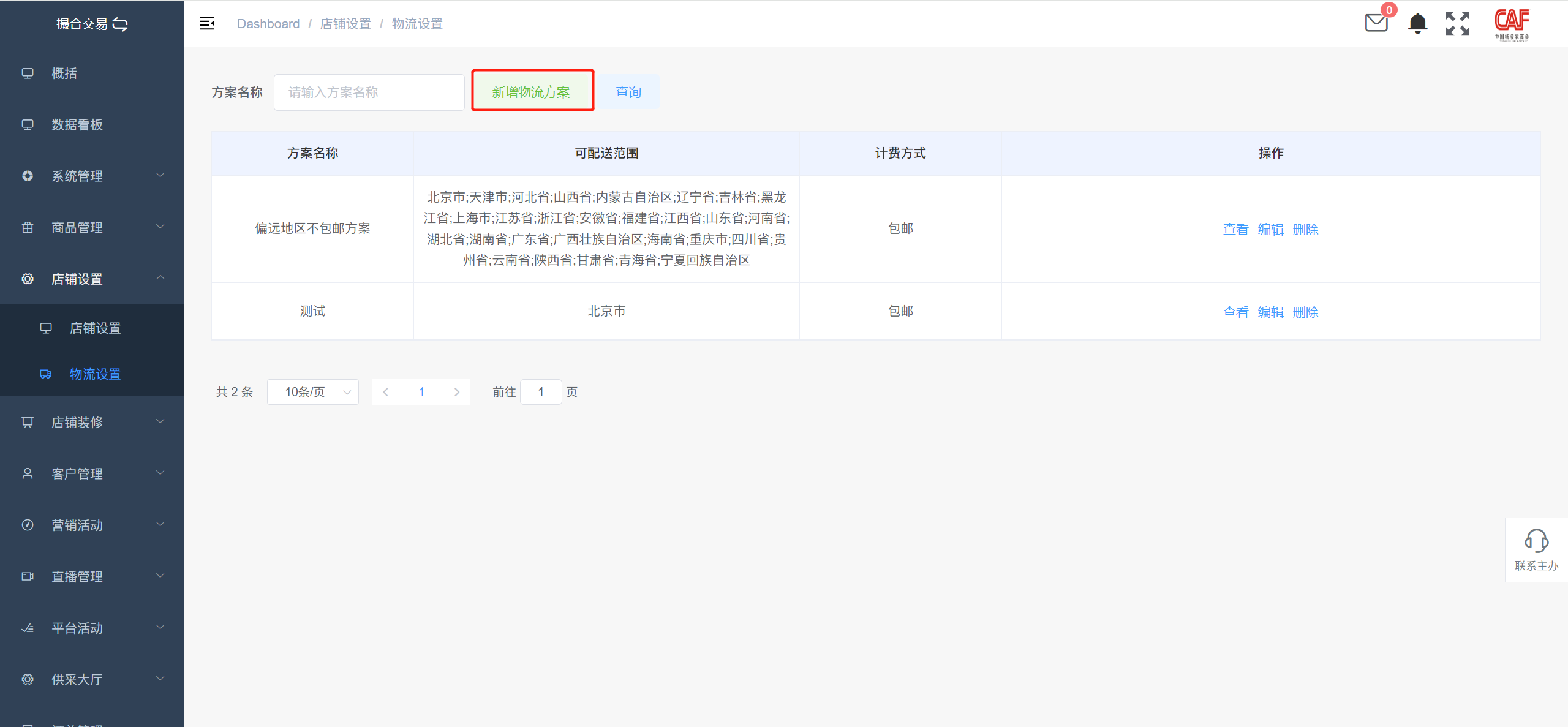Open the 10条/页 page size dropdown

click(313, 392)
